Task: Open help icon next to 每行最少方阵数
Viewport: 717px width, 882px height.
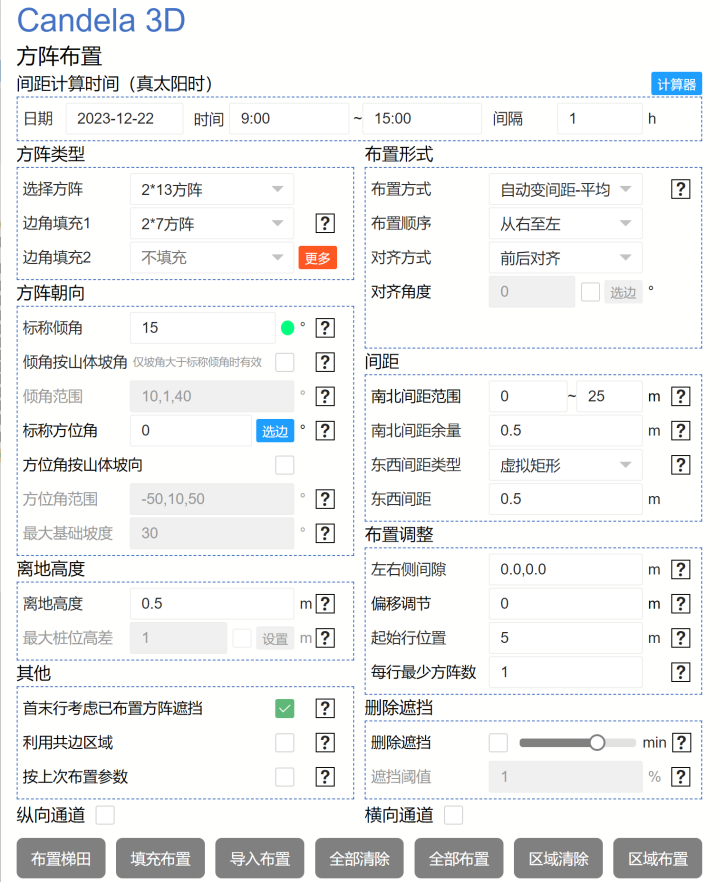Action: coord(681,672)
